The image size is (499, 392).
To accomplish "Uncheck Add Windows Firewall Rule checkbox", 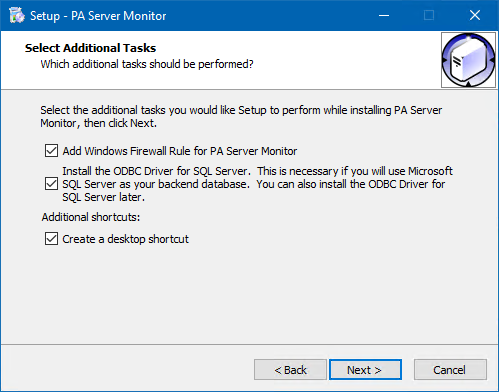I will (x=51, y=151).
